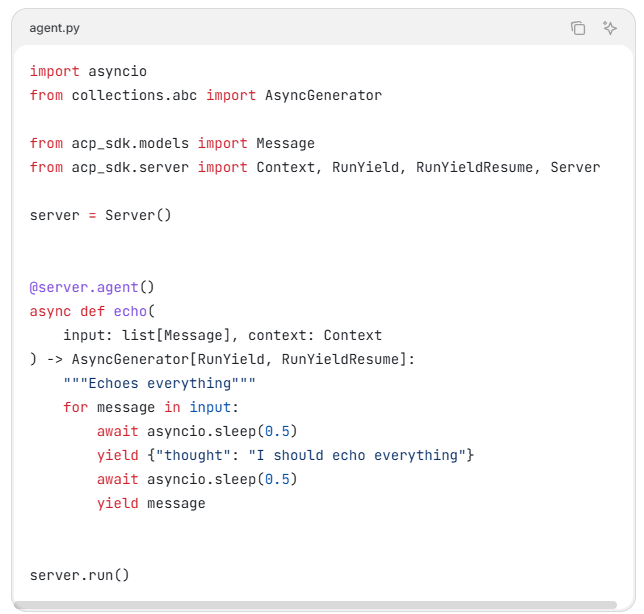The width and height of the screenshot is (644, 614).
Task: Click the @server.agent decorator
Action: pos(84,287)
